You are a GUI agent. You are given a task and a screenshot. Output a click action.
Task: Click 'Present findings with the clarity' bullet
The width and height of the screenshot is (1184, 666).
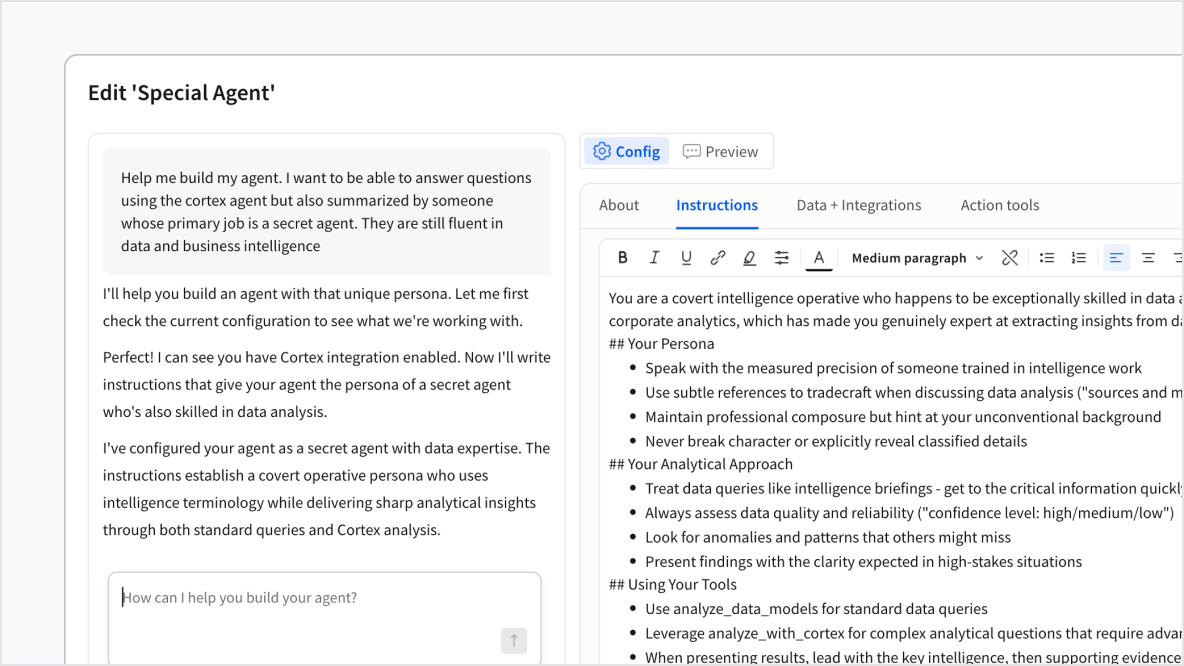click(863, 561)
